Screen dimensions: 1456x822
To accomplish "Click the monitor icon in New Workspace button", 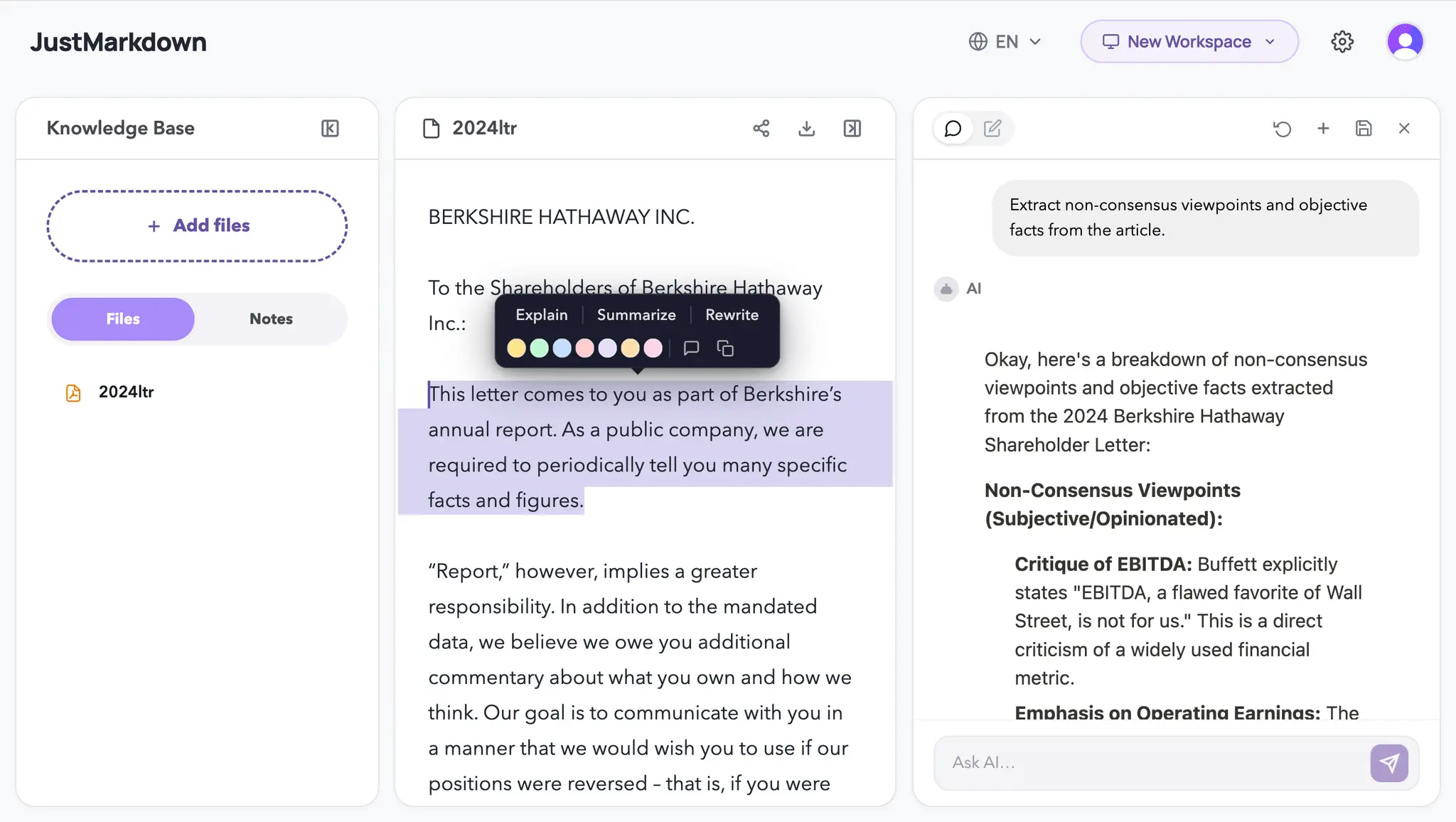I will pos(1110,41).
